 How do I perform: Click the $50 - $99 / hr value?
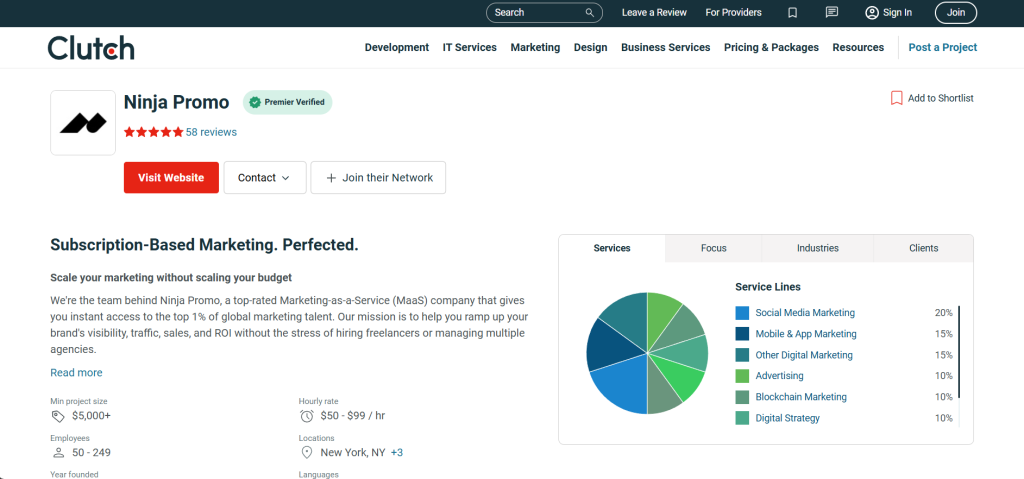(353, 416)
